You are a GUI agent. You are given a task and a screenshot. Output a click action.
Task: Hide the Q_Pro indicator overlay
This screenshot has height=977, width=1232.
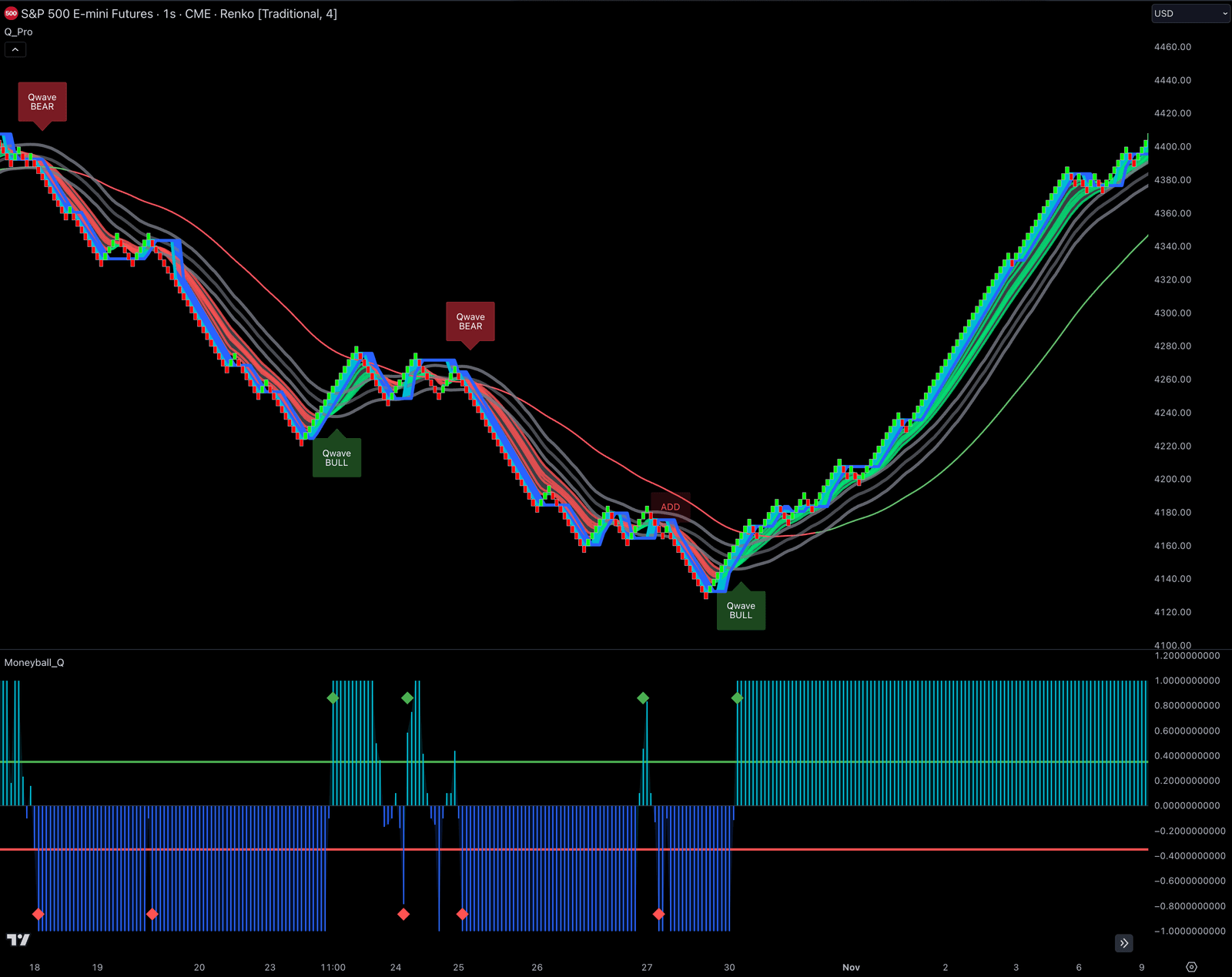[18, 32]
